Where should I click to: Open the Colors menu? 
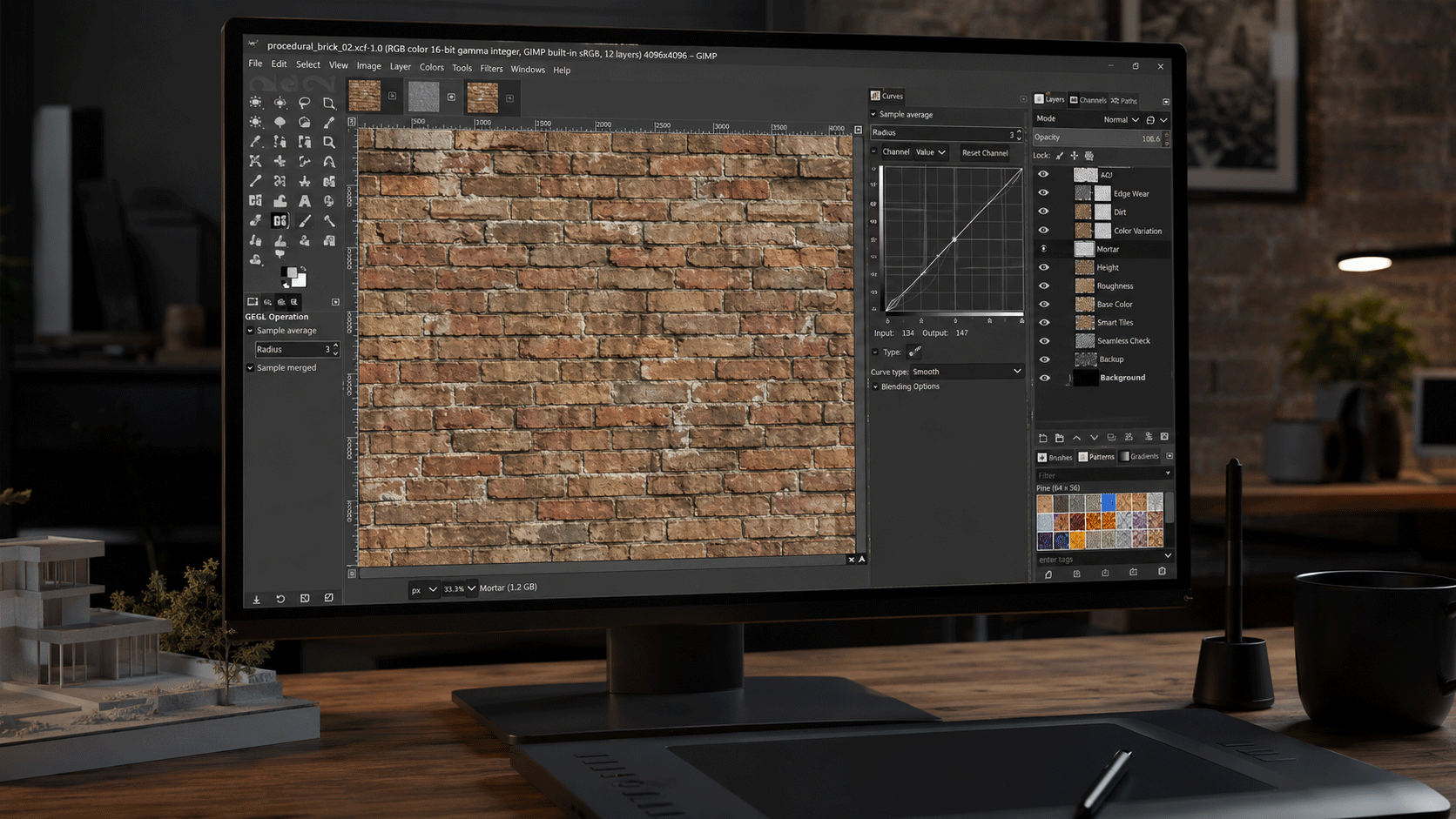tap(431, 67)
